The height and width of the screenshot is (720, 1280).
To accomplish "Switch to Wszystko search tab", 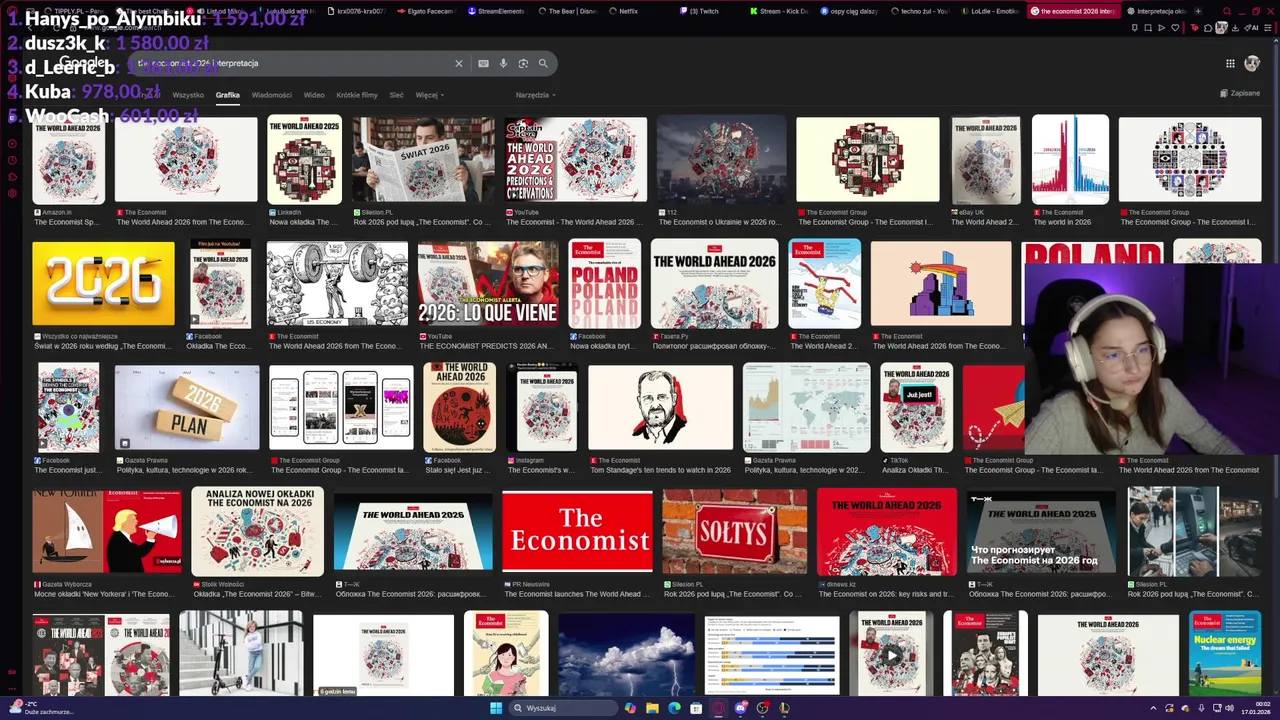I will pyautogui.click(x=188, y=95).
